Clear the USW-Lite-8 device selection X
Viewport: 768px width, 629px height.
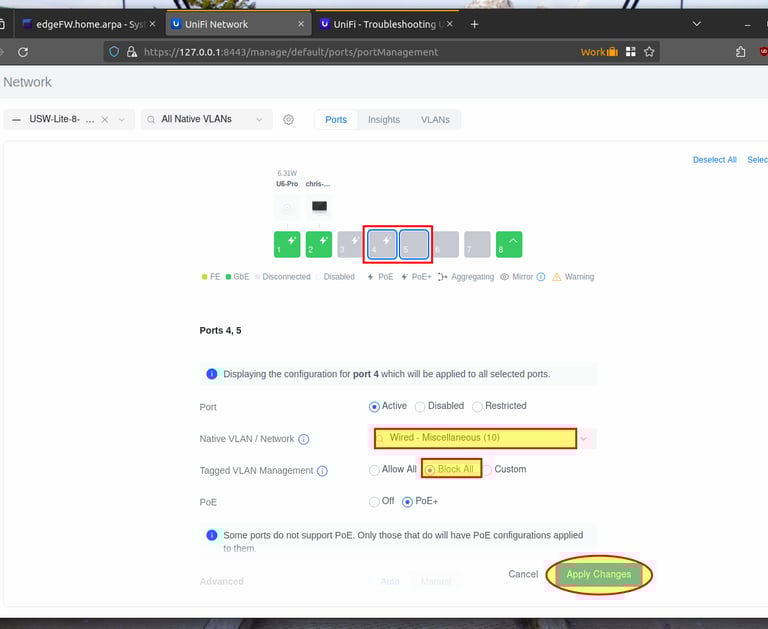(x=105, y=120)
